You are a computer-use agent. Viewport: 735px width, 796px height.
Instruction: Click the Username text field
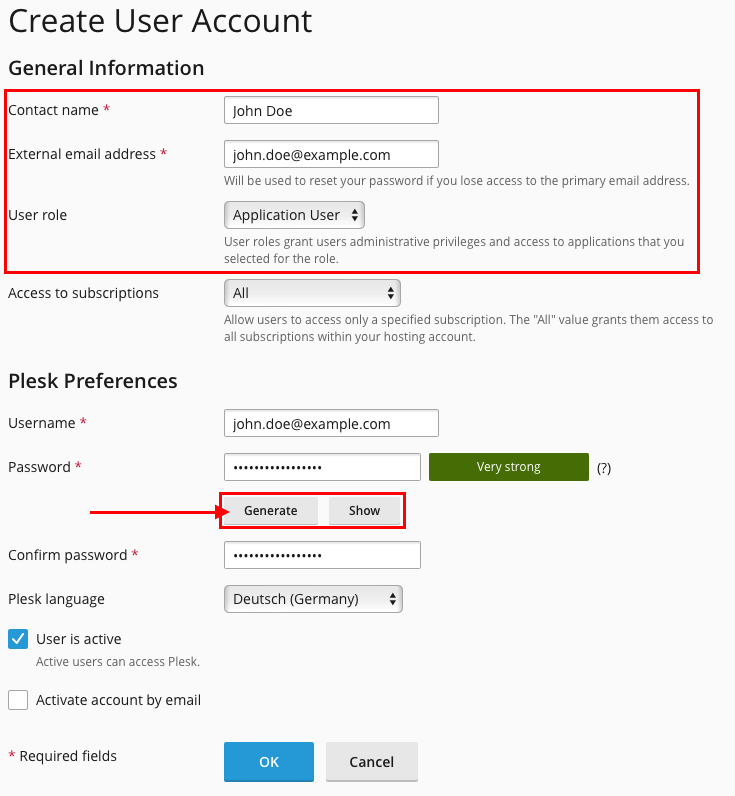click(x=331, y=423)
